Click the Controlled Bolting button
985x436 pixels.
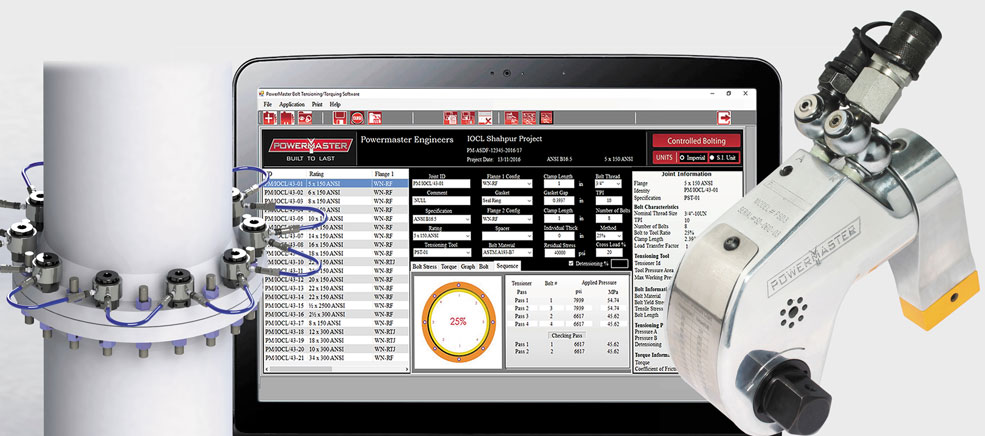point(696,141)
